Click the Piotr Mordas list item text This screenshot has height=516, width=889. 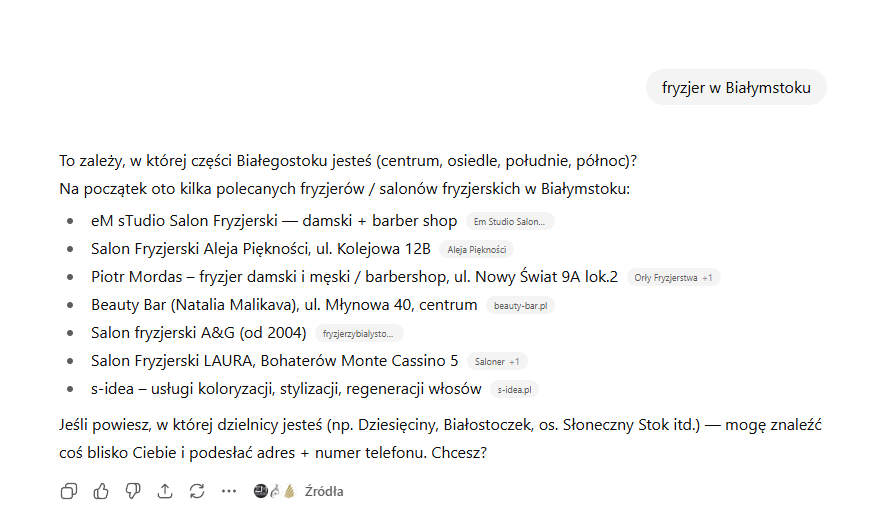[x=354, y=277]
